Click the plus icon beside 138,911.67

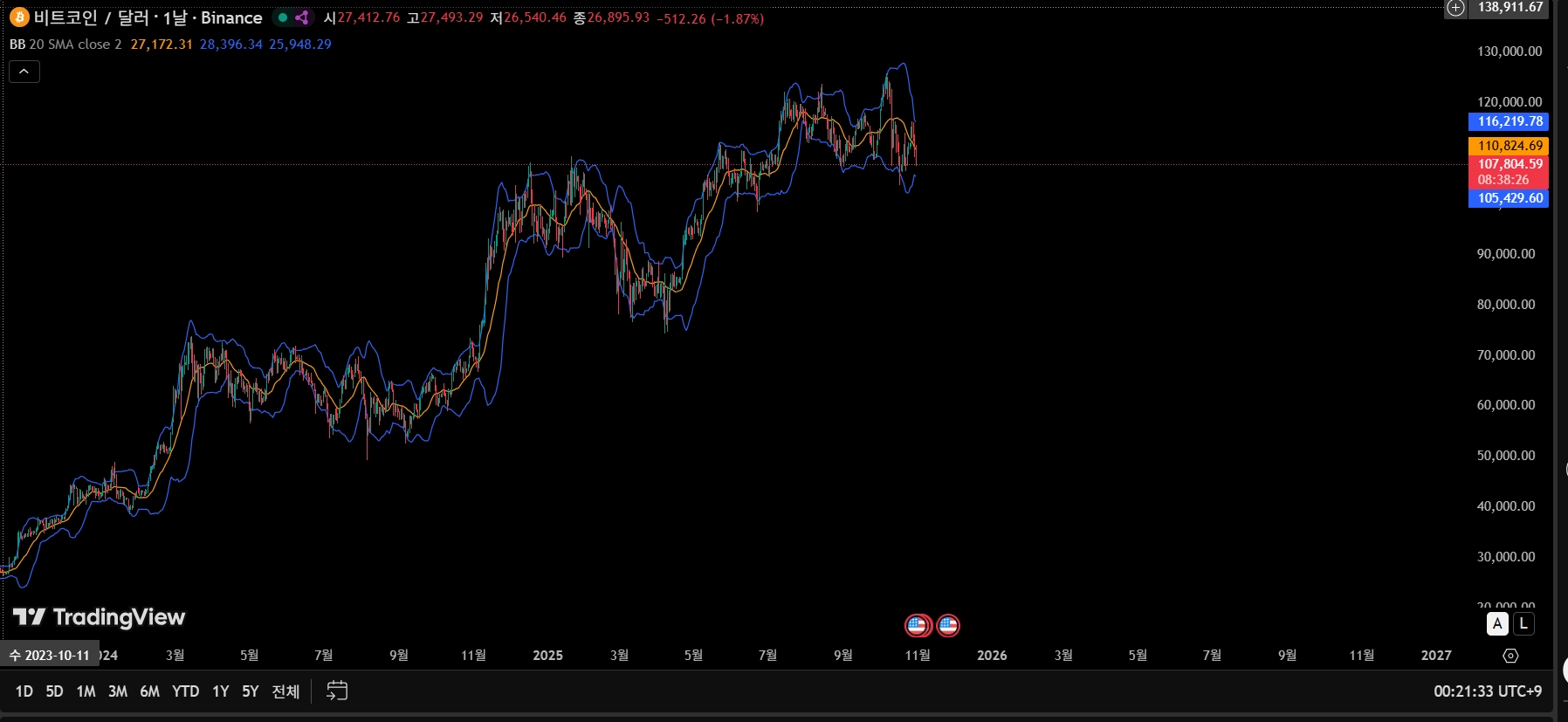(x=1455, y=8)
